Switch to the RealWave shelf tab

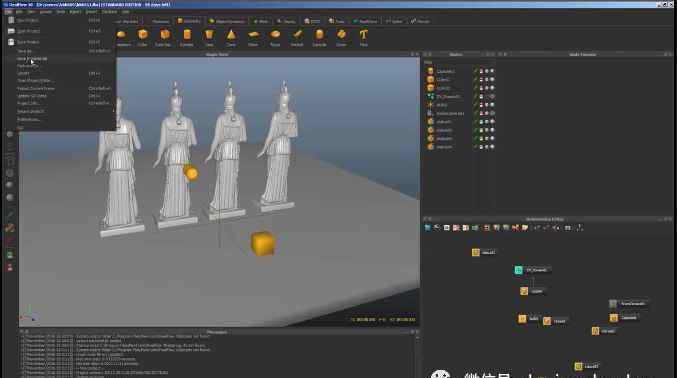365,21
